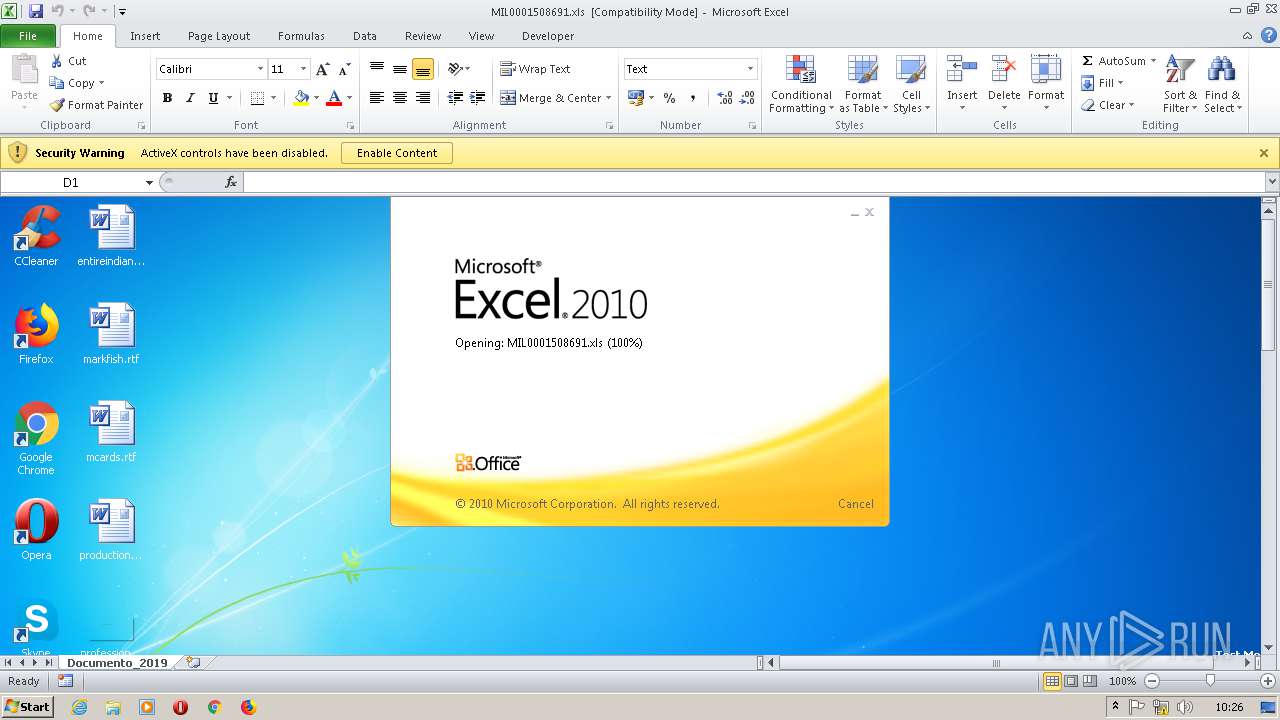Viewport: 1280px width, 720px height.
Task: Click the Decrease Decimal icon
Action: (748, 98)
